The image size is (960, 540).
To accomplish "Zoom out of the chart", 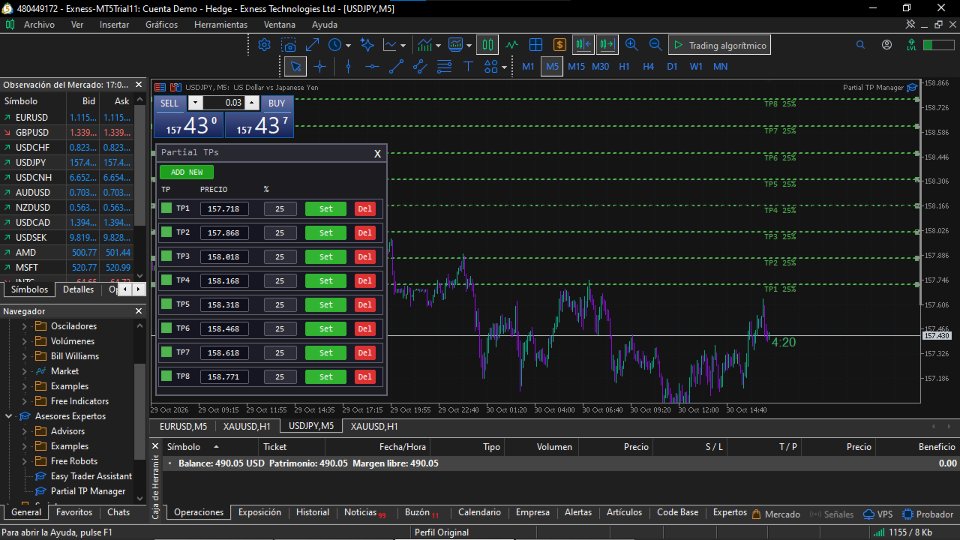I will [x=655, y=45].
